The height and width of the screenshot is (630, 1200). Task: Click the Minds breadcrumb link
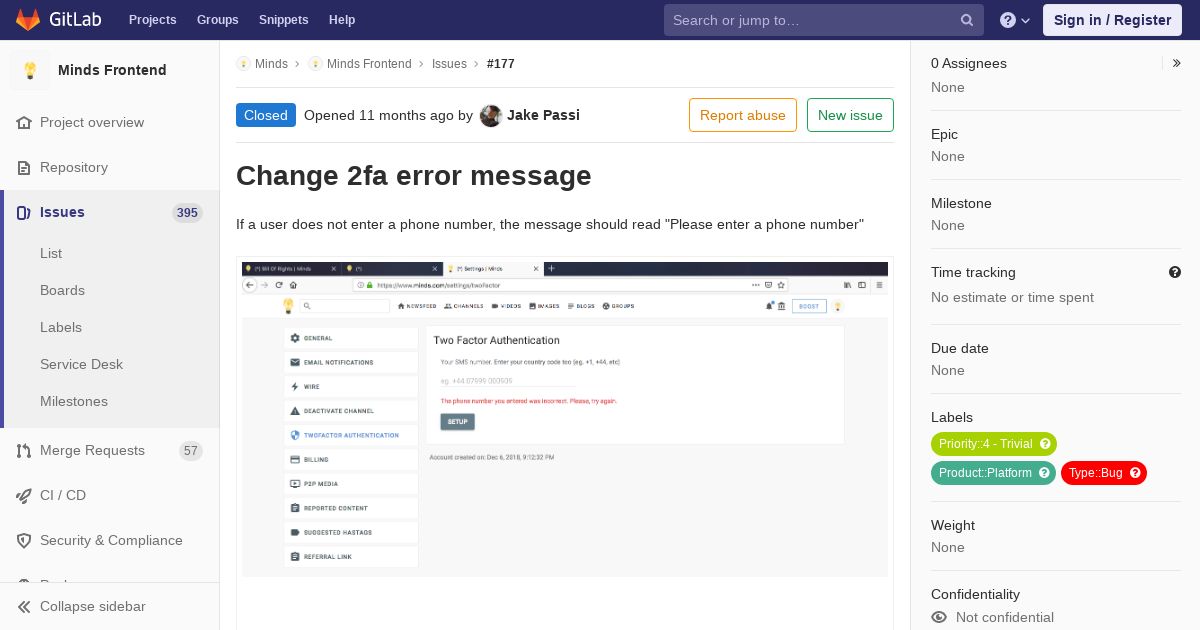[271, 63]
